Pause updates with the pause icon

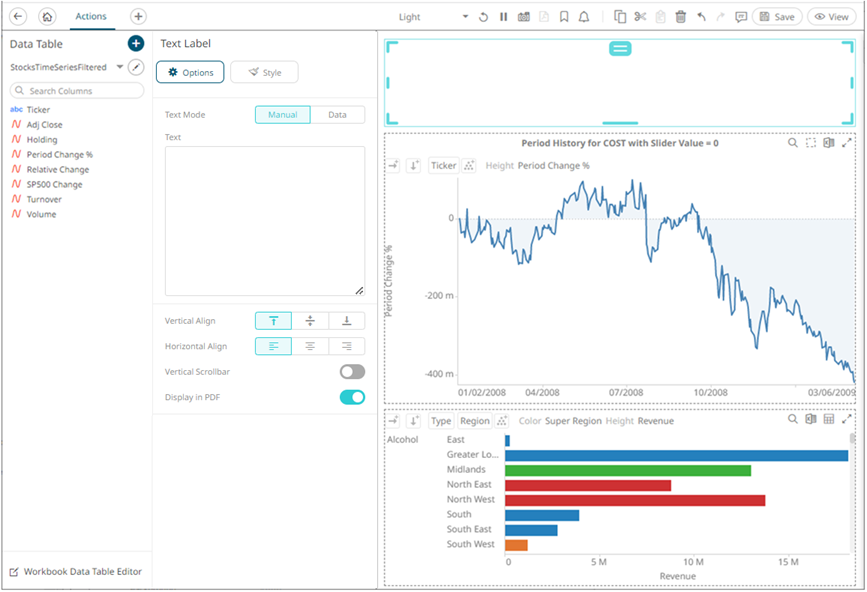point(504,17)
